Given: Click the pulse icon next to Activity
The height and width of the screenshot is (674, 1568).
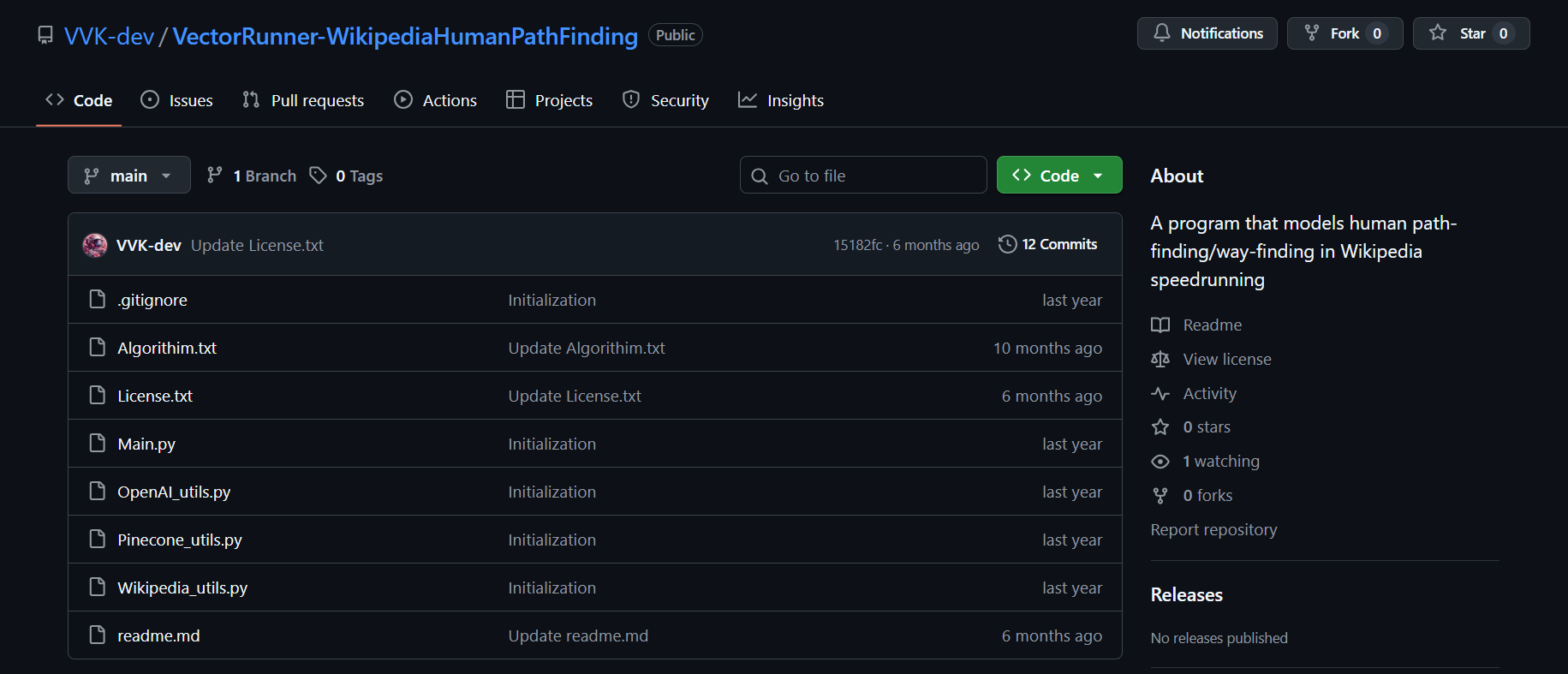Looking at the screenshot, I should click(x=1160, y=394).
